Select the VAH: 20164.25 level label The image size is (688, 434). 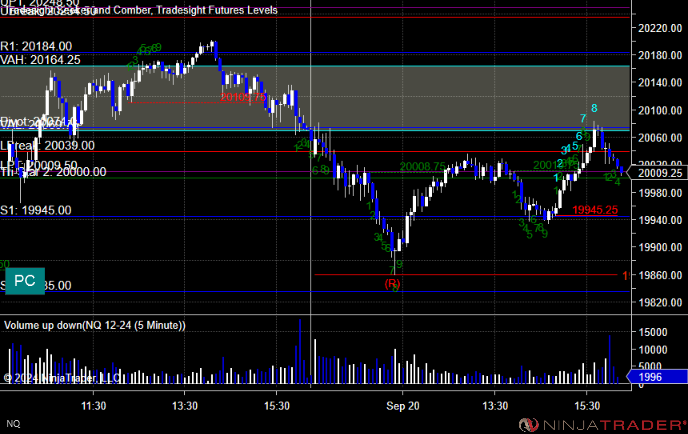point(40,60)
